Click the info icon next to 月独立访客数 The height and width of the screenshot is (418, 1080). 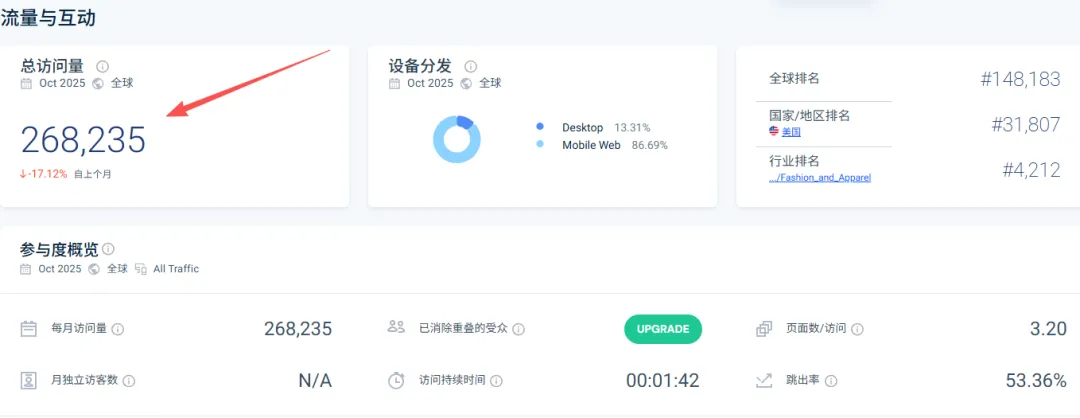[129, 380]
